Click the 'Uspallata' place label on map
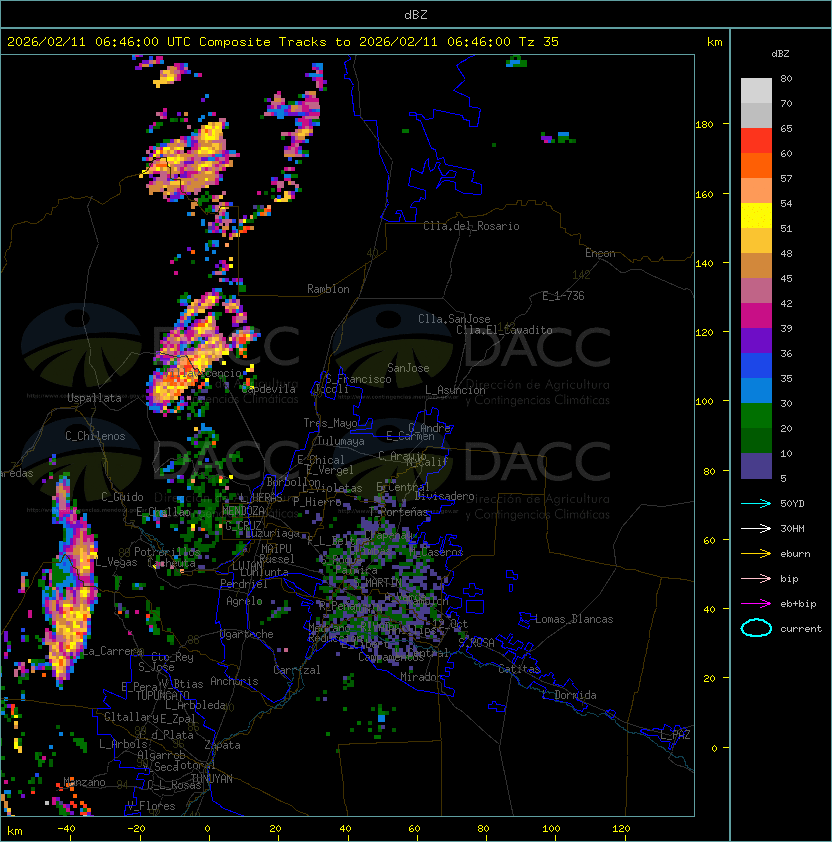 tap(94, 398)
